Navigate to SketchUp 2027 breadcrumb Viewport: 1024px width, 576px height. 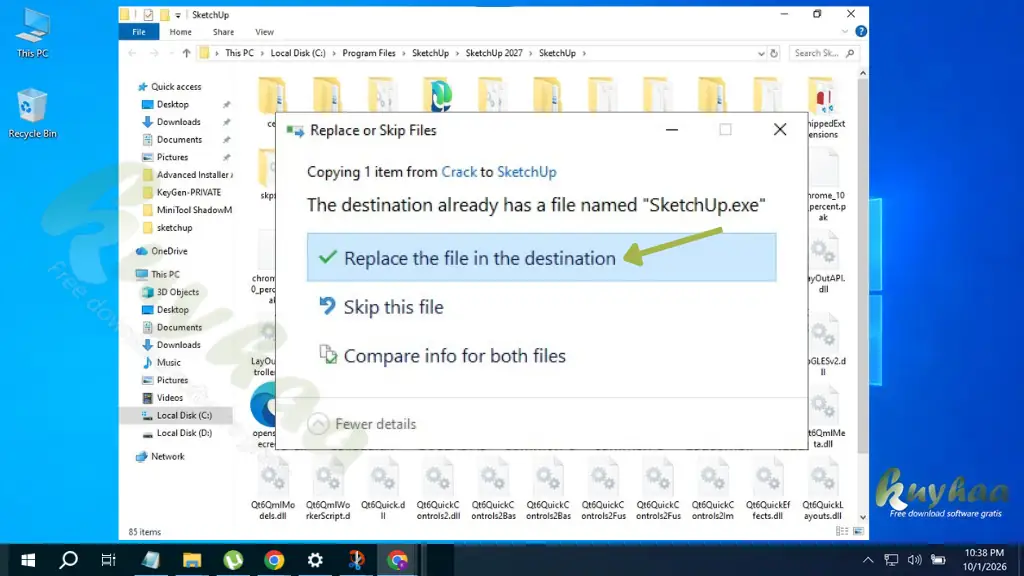[x=494, y=53]
